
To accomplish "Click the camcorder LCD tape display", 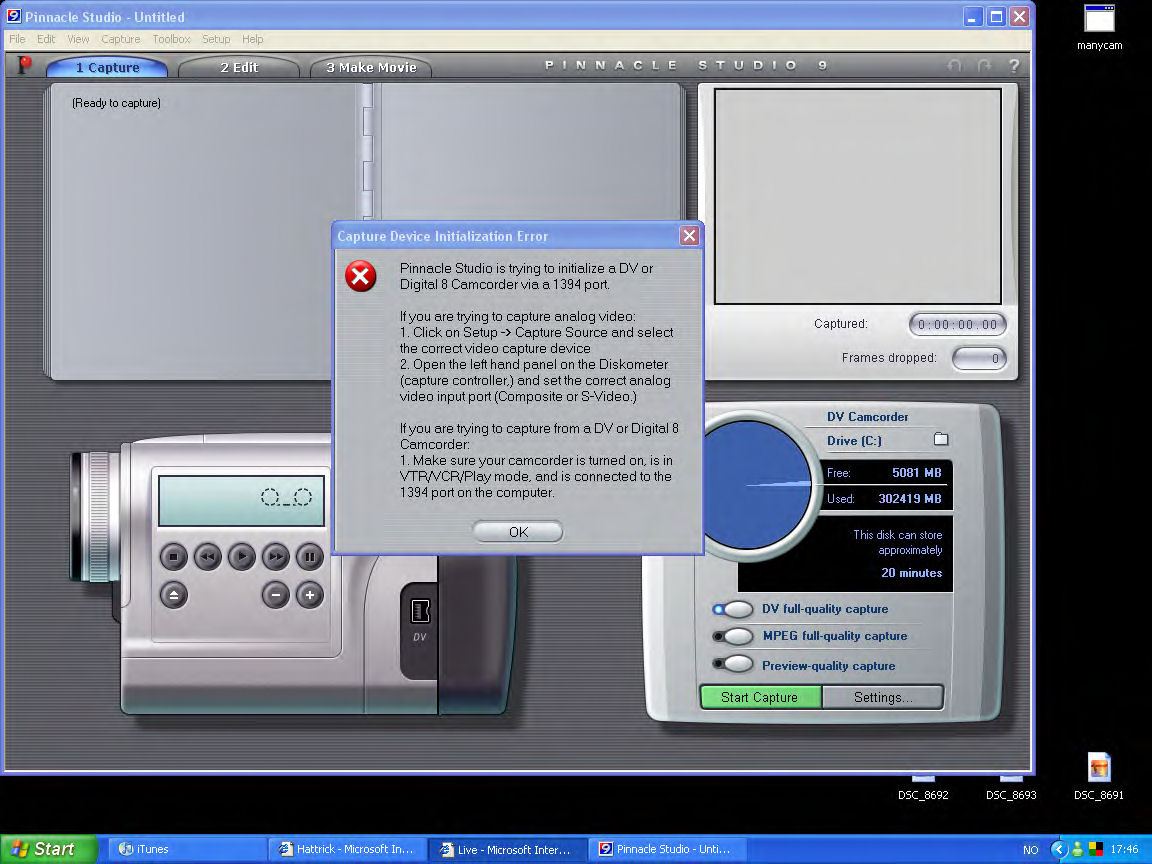I will [x=241, y=500].
